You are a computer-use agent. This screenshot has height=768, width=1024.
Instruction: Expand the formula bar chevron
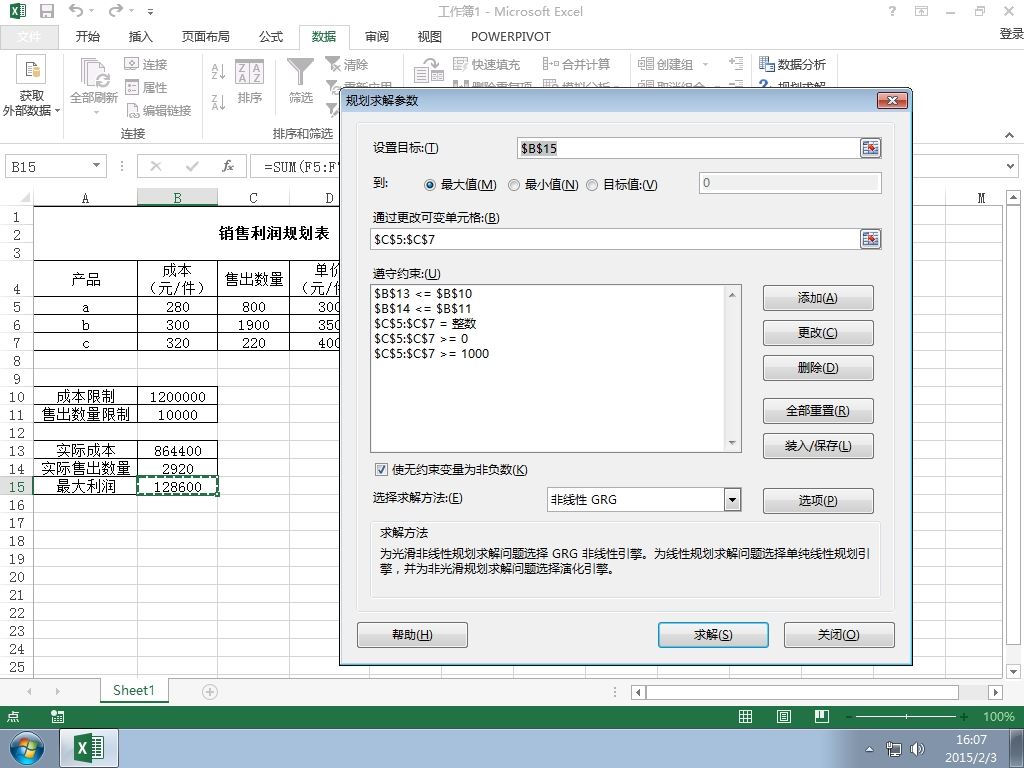click(1010, 166)
